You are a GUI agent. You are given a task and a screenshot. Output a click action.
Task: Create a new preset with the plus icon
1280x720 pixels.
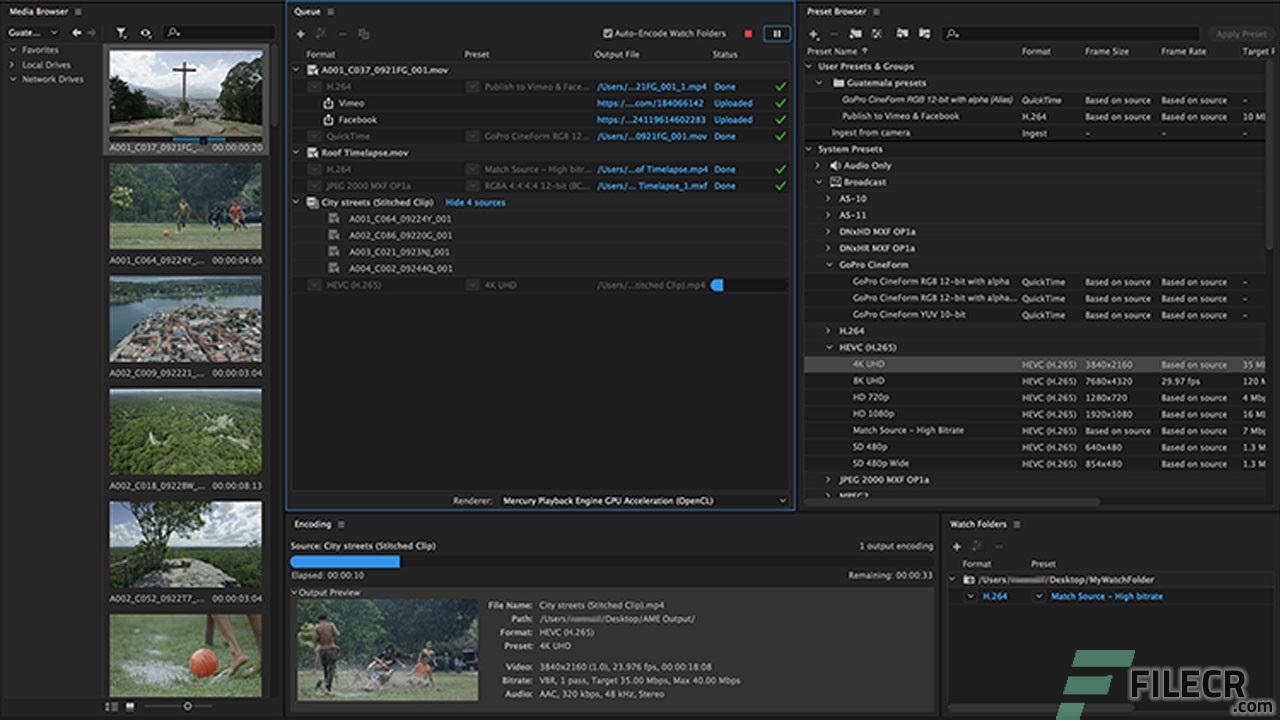[x=813, y=34]
